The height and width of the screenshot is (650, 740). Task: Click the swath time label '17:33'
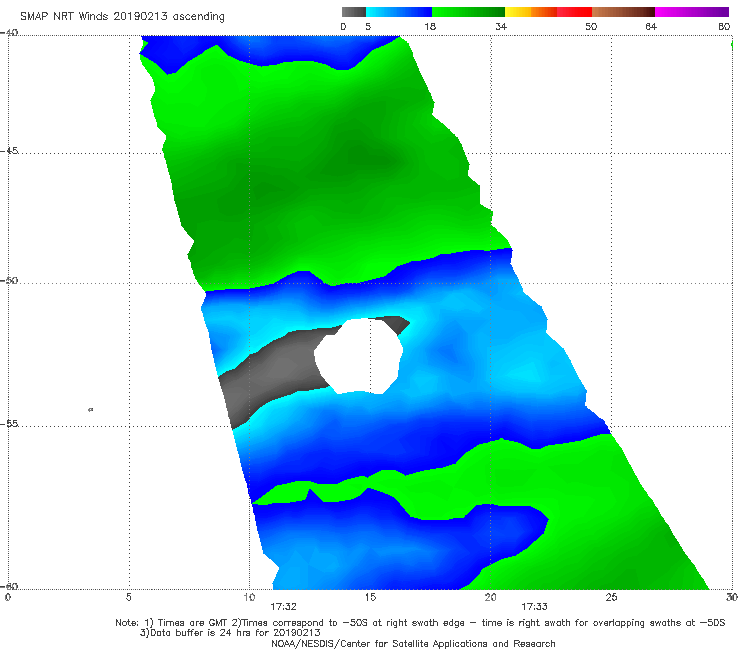(x=534, y=607)
